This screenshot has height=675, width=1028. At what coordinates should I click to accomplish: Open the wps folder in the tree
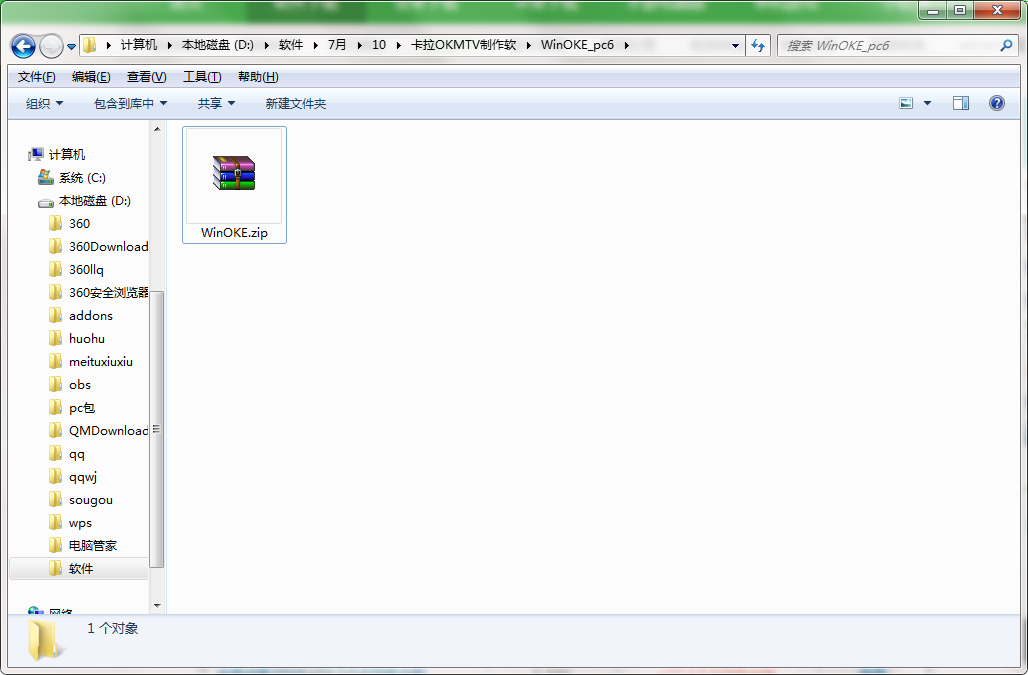(80, 523)
